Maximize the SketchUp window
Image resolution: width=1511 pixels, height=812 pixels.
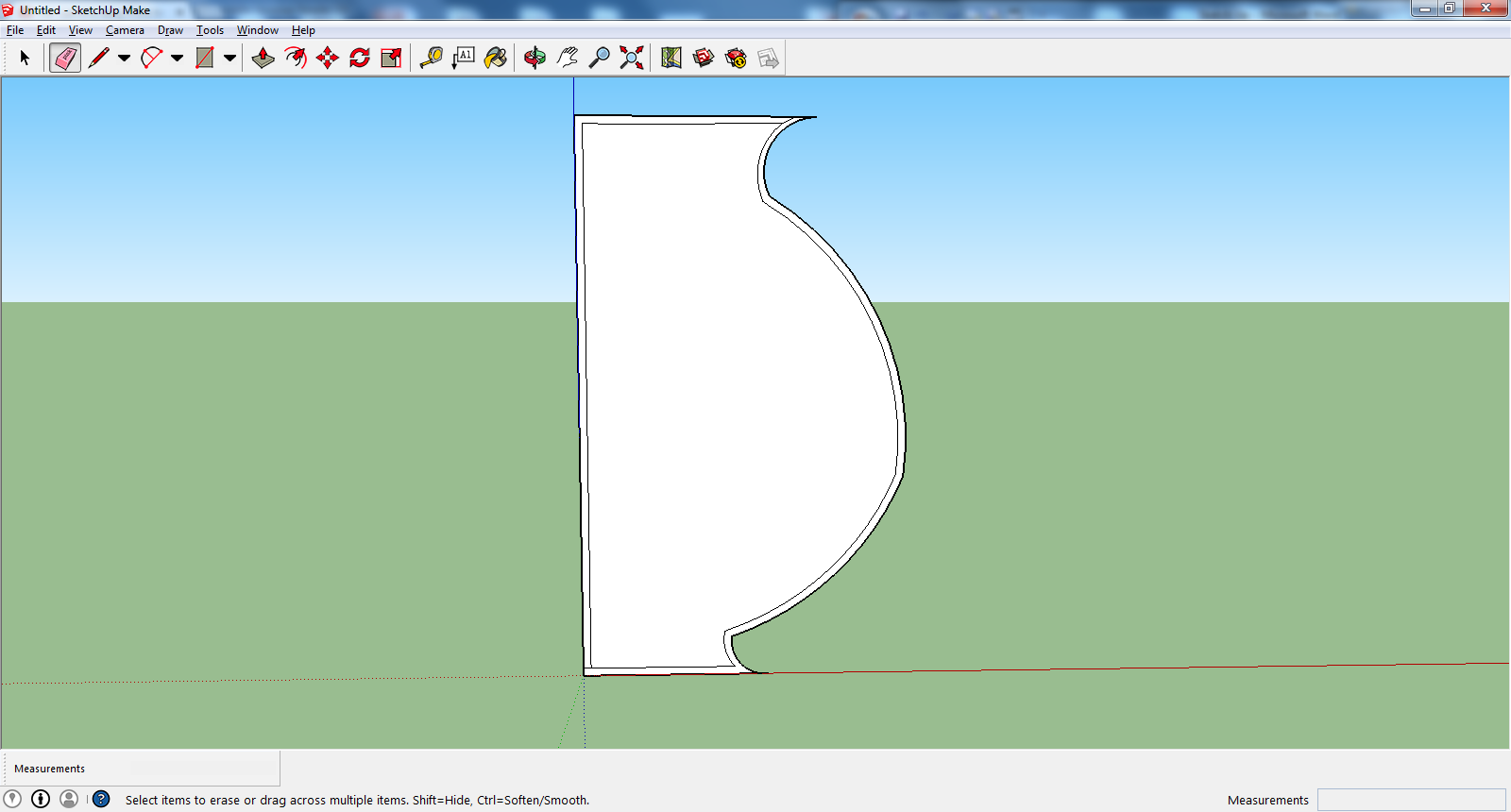1450,8
